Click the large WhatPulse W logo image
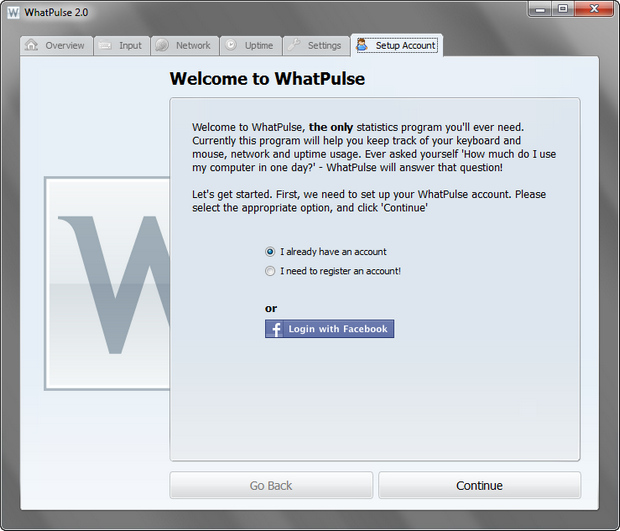 [x=108, y=283]
